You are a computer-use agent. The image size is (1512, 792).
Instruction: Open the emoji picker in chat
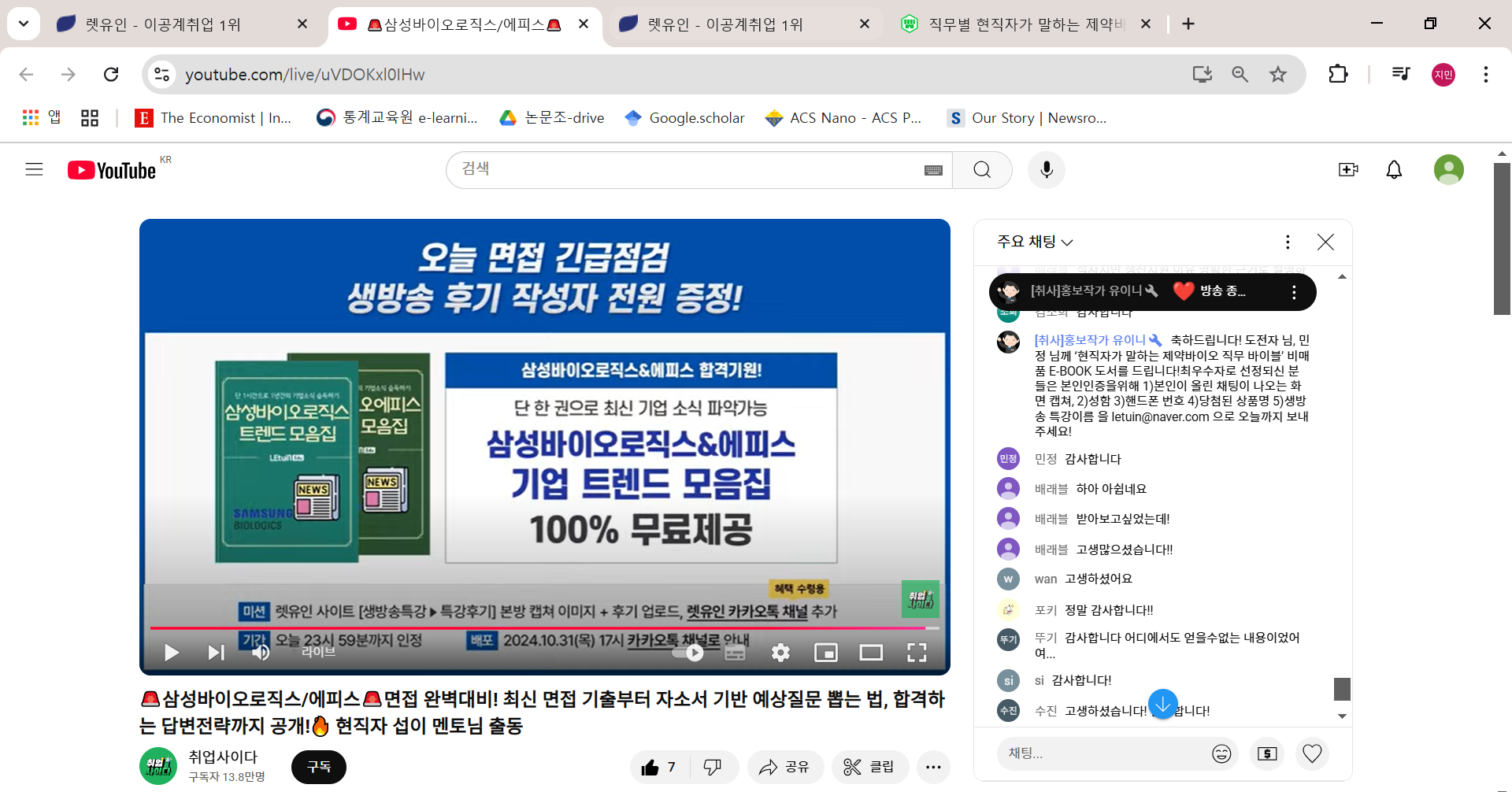click(1221, 753)
